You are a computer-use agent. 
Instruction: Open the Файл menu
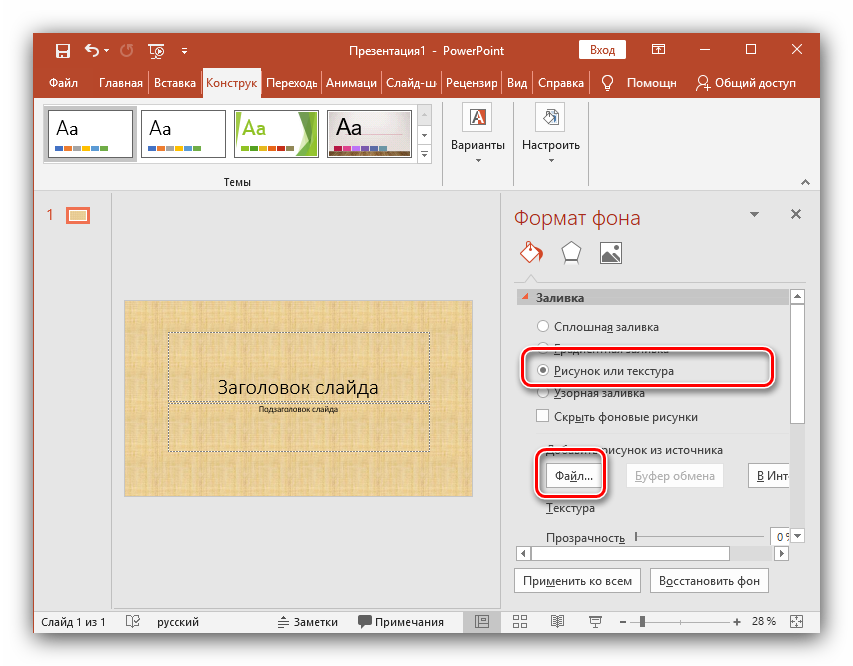tap(63, 83)
